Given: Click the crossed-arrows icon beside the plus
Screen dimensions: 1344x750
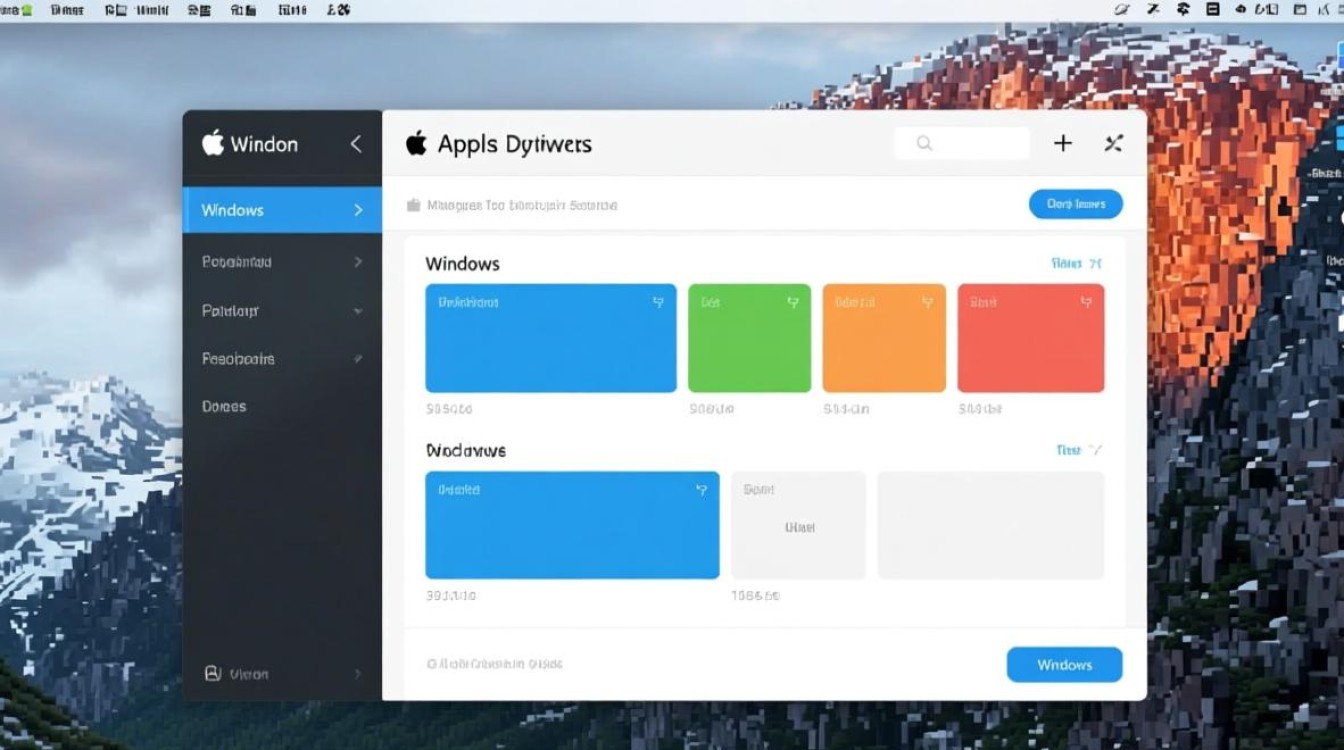Looking at the screenshot, I should point(1113,144).
